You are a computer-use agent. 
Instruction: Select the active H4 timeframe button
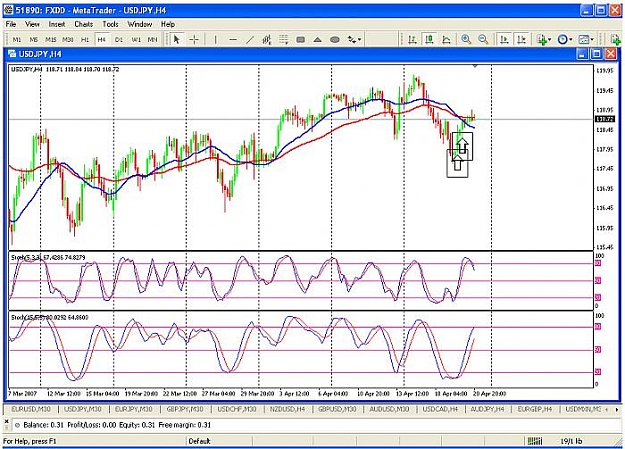click(x=102, y=40)
